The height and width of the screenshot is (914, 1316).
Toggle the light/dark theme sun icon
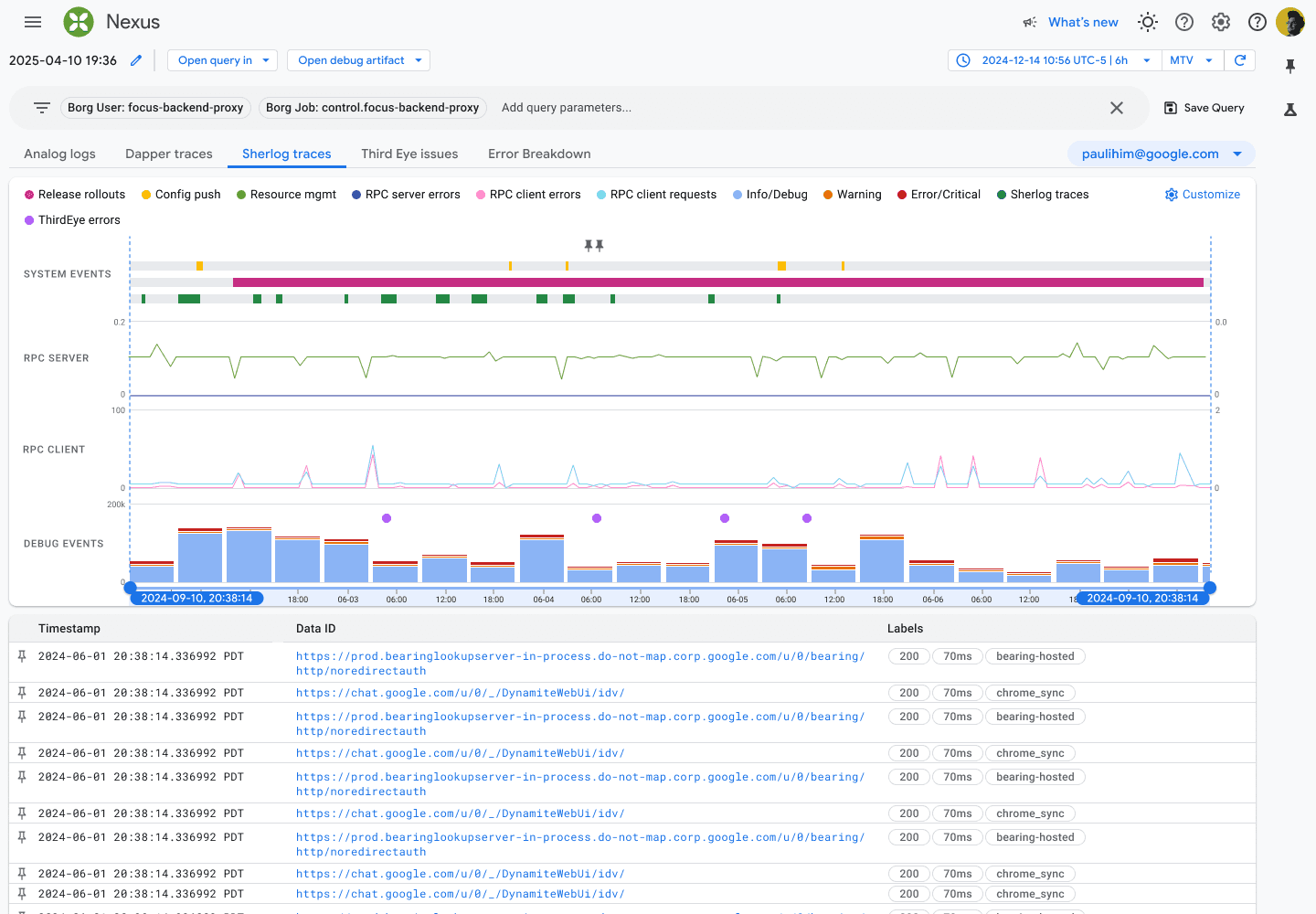point(1148,22)
